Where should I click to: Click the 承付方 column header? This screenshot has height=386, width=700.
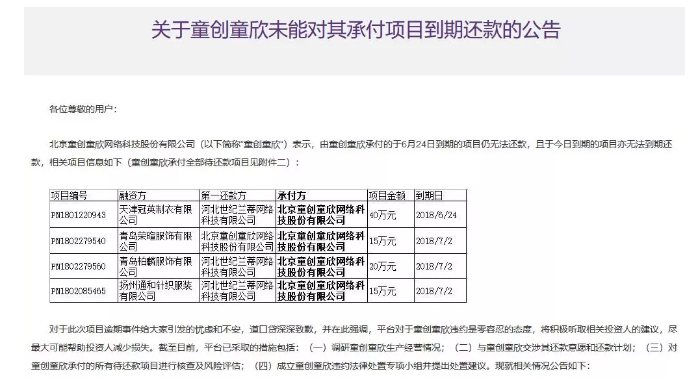point(321,195)
